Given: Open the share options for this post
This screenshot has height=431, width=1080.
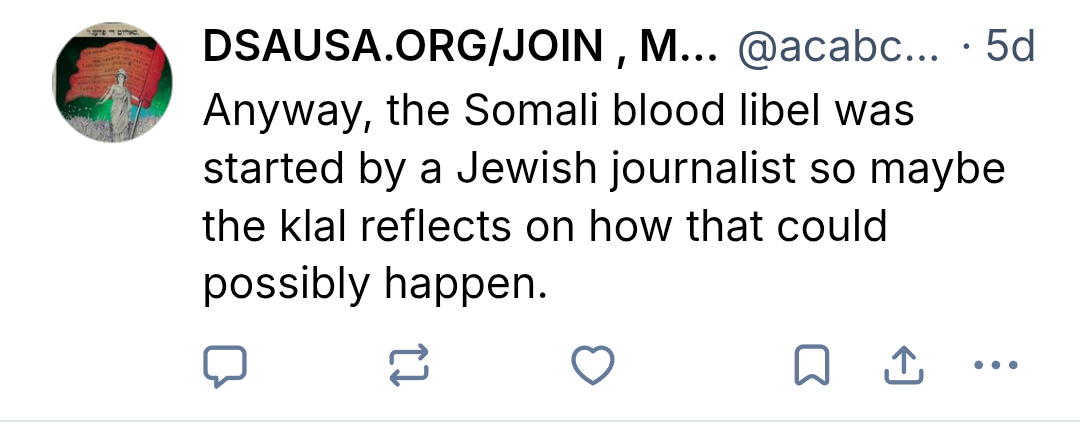Looking at the screenshot, I should click(x=901, y=367).
